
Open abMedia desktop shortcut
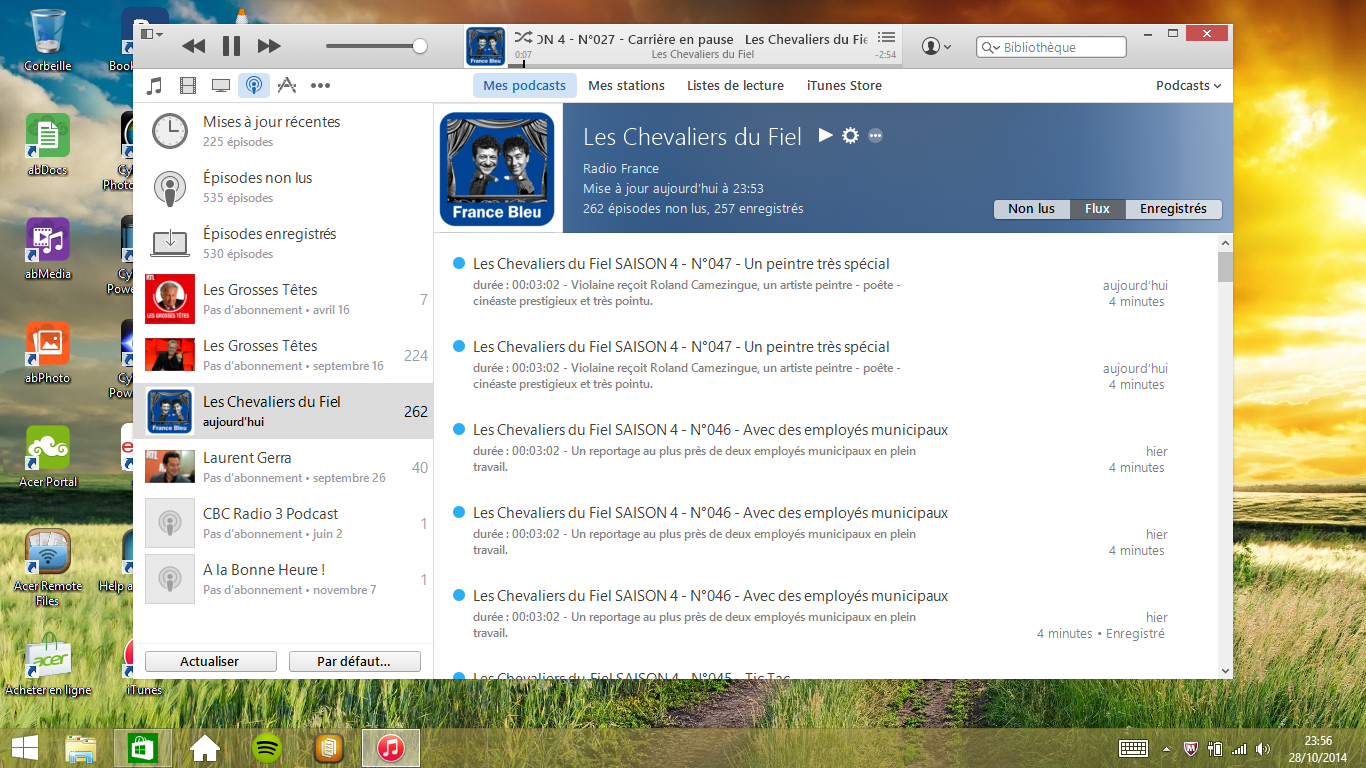(48, 248)
